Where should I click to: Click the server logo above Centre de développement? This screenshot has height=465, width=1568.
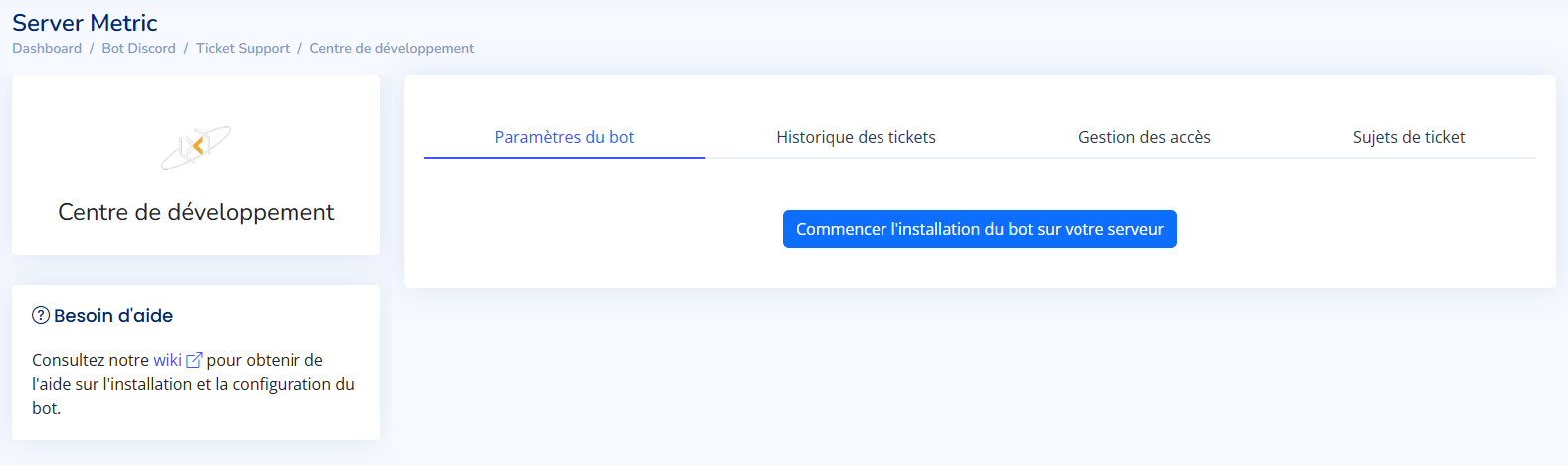196,147
